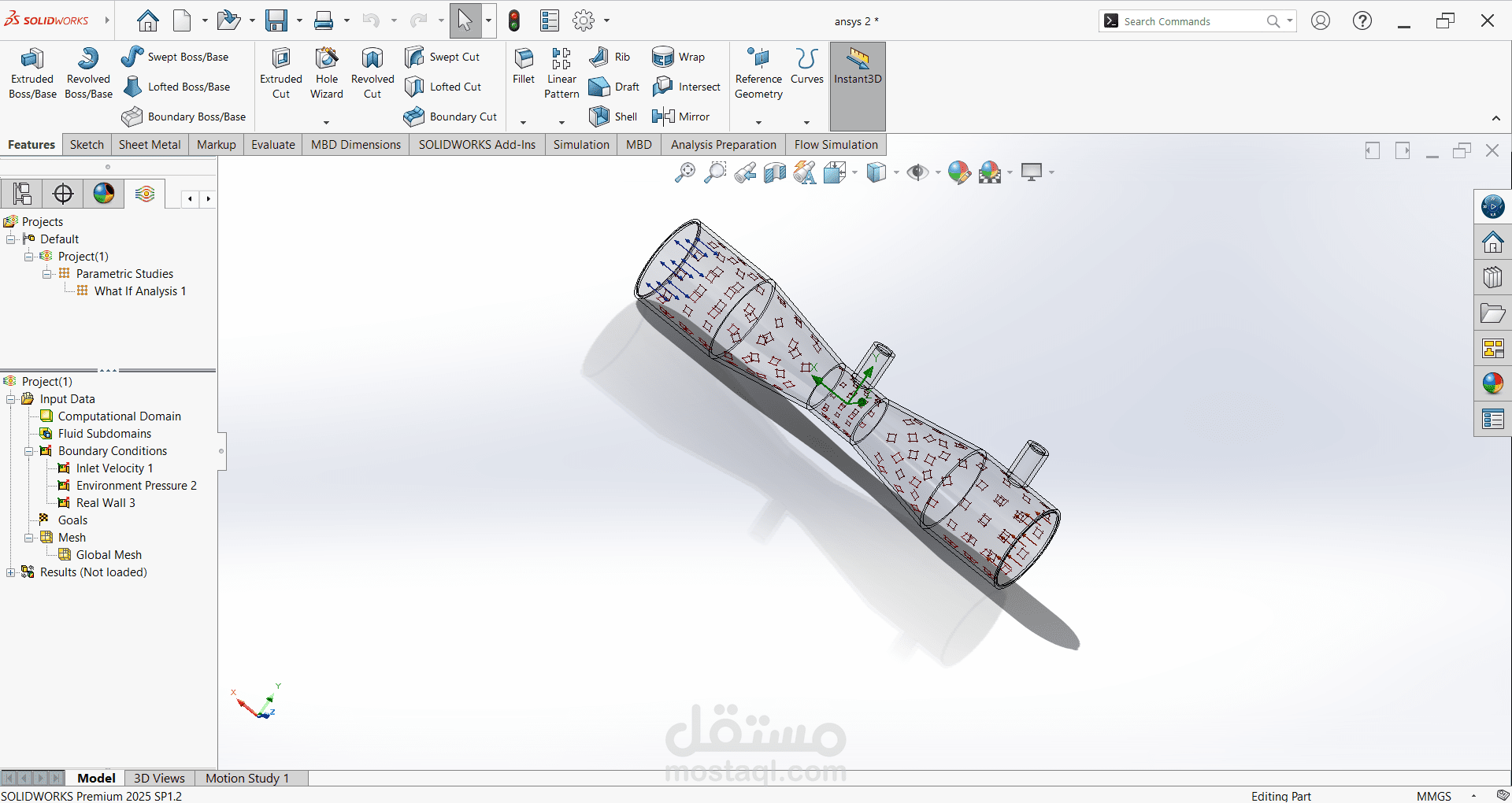Viewport: 1512px width, 803px height.
Task: Open the Linear Pattern tool
Action: click(561, 73)
